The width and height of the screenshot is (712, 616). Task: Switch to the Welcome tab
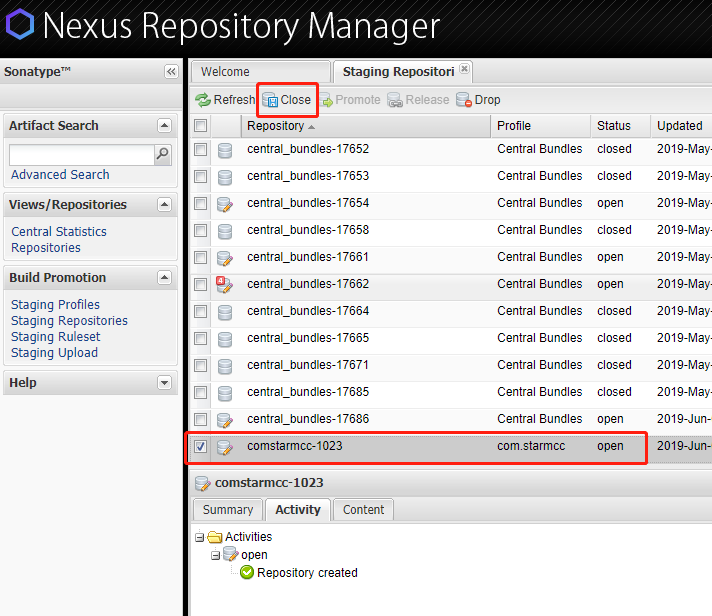261,72
